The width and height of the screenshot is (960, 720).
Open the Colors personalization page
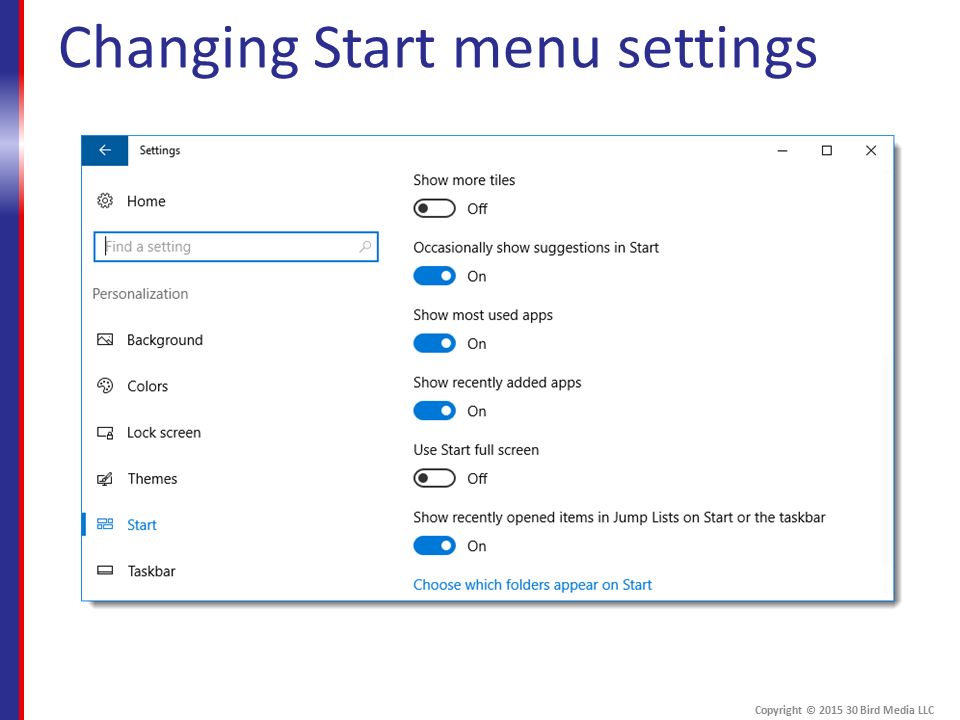[147, 386]
